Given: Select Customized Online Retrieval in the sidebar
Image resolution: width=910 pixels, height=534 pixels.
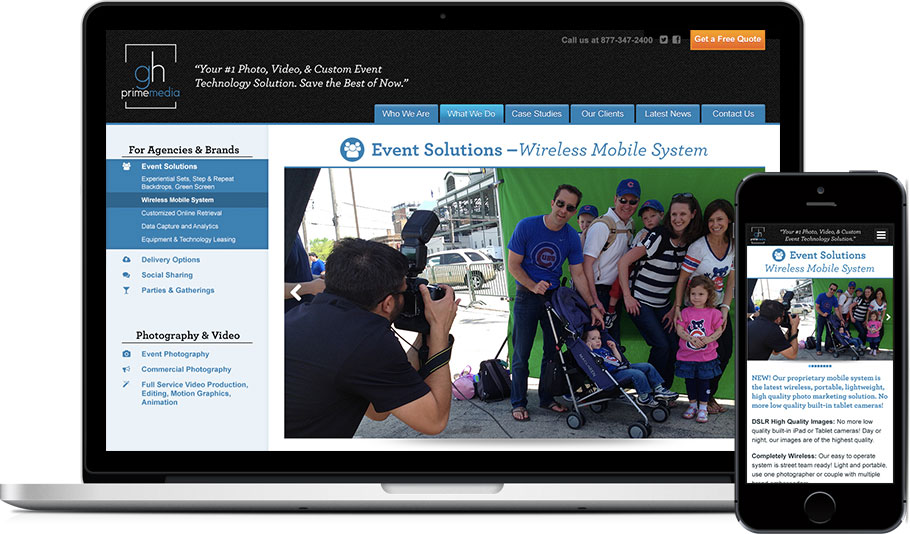Looking at the screenshot, I should 182,213.
